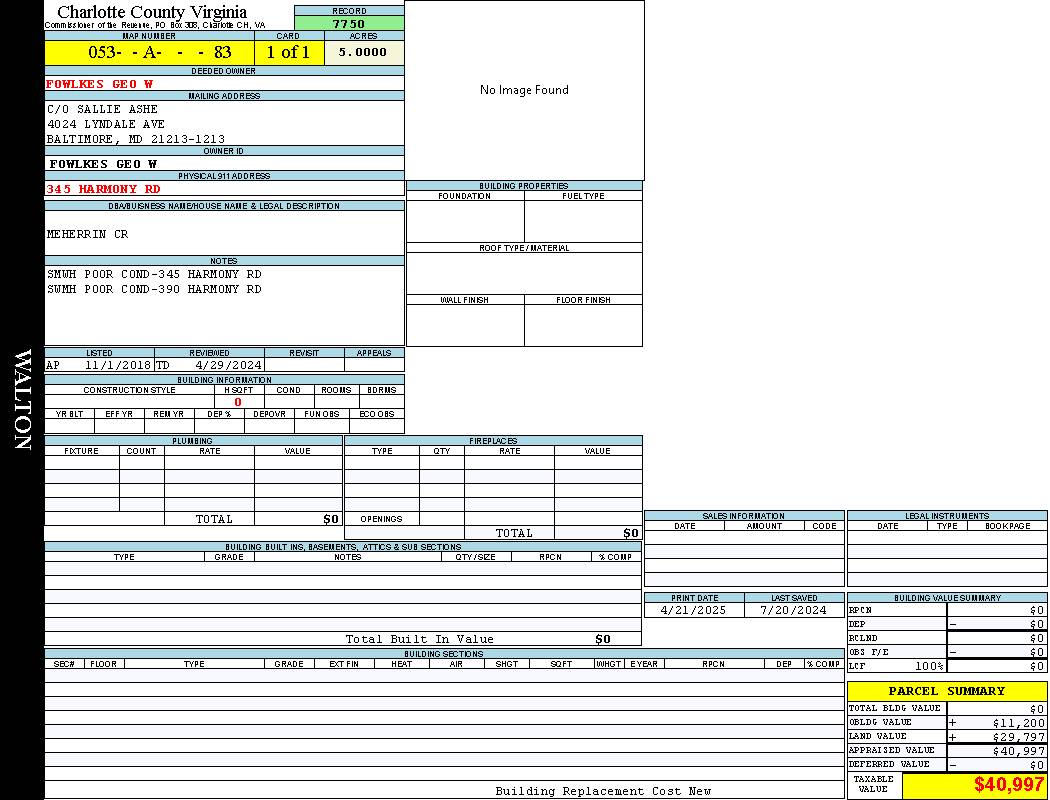This screenshot has width=1050, height=800.
Task: Click the WALTON vertical sidebar label
Action: (x=22, y=400)
